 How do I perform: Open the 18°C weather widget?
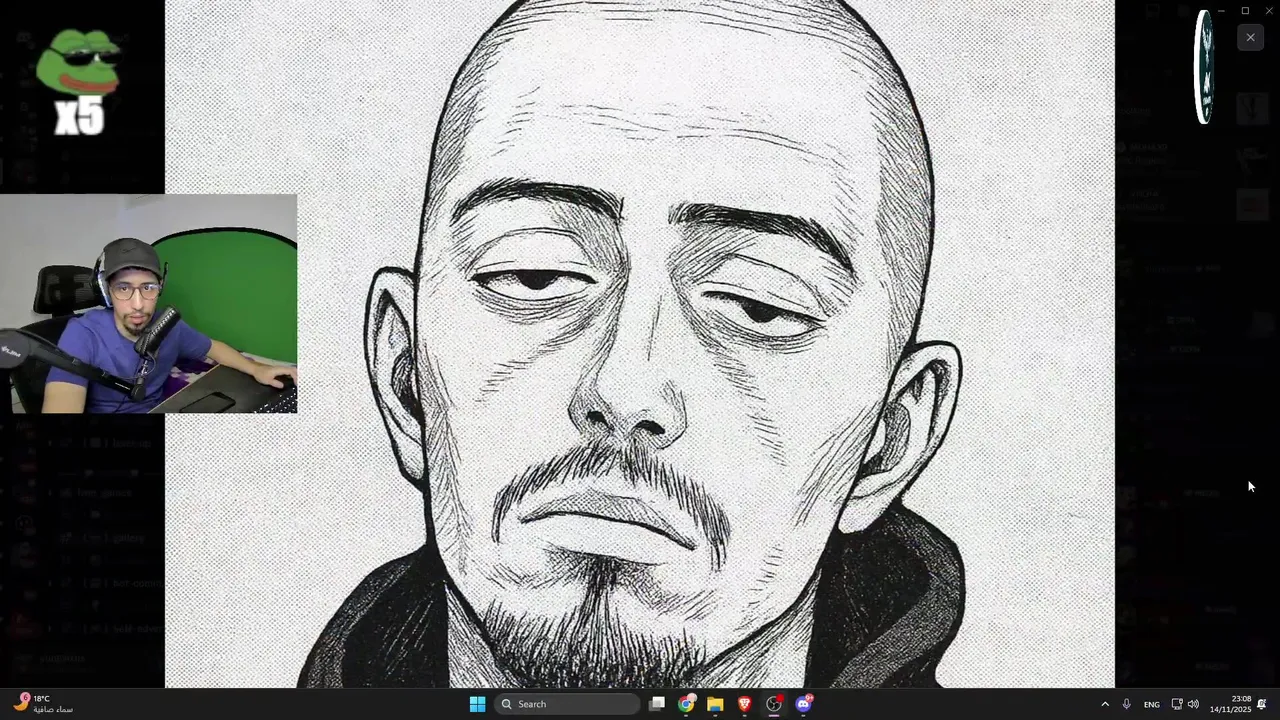(x=42, y=704)
